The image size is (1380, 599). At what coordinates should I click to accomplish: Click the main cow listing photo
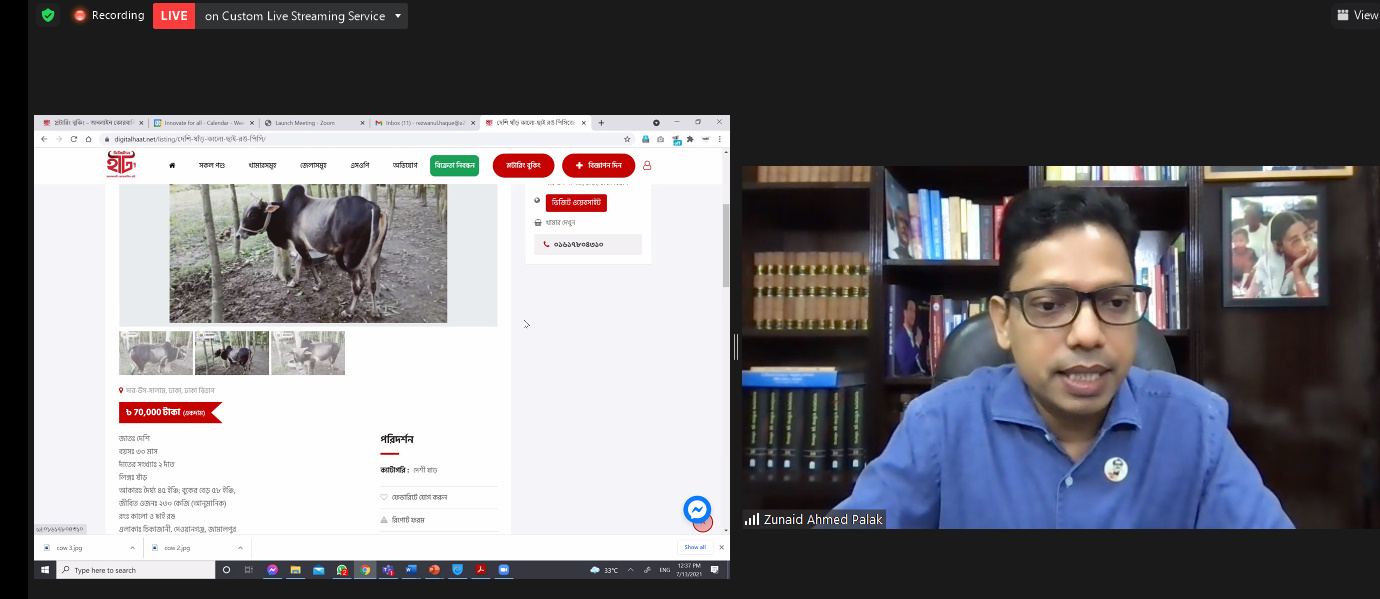point(308,253)
